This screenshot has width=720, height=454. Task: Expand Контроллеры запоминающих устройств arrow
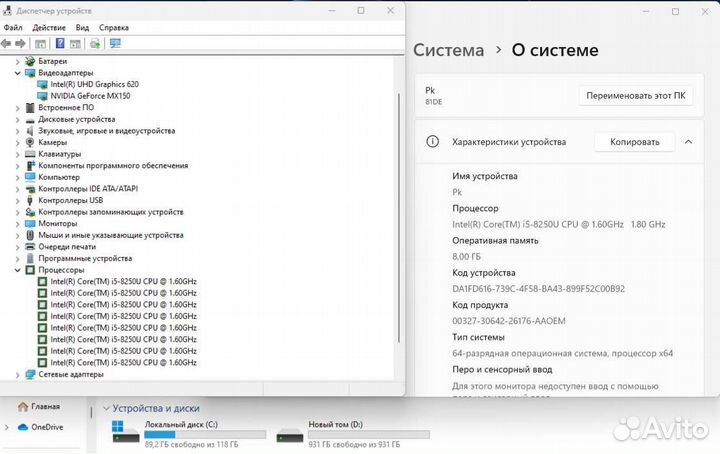pos(17,212)
